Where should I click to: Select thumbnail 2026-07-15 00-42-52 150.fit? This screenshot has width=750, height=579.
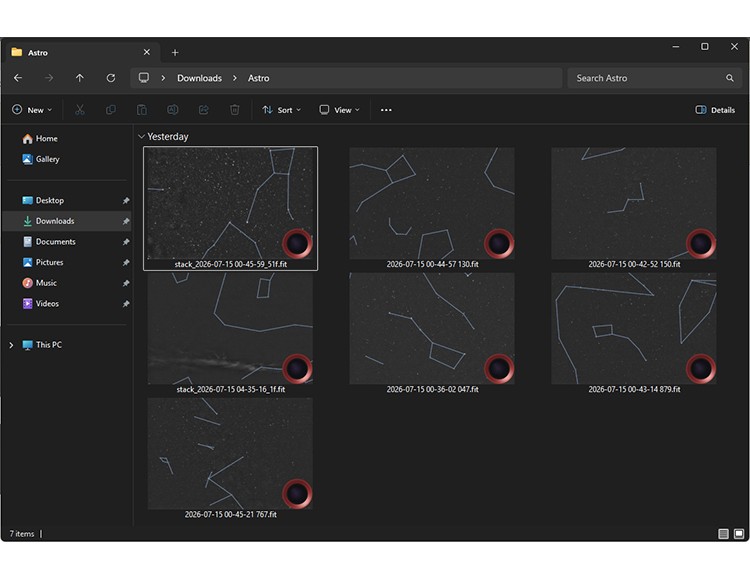634,203
